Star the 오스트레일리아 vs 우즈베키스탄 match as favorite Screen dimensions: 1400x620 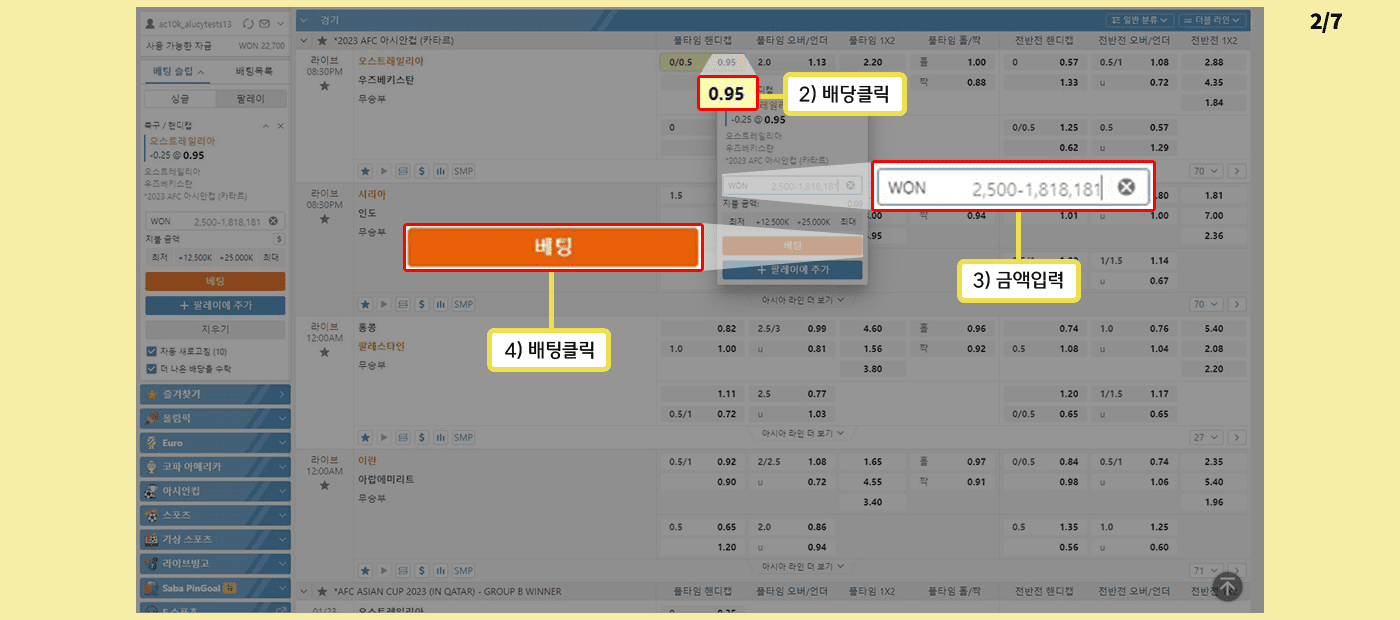324,86
